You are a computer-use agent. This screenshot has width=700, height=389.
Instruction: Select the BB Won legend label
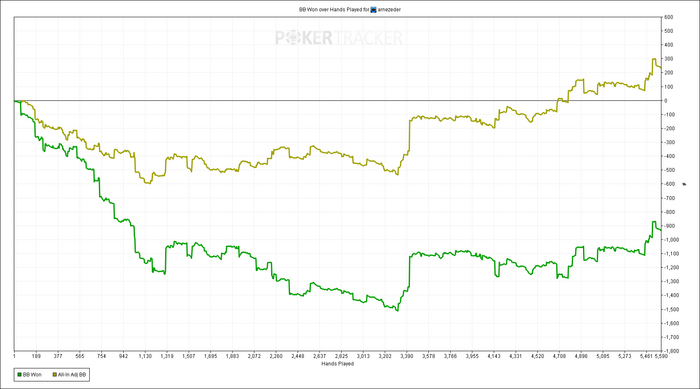pyautogui.click(x=32, y=375)
